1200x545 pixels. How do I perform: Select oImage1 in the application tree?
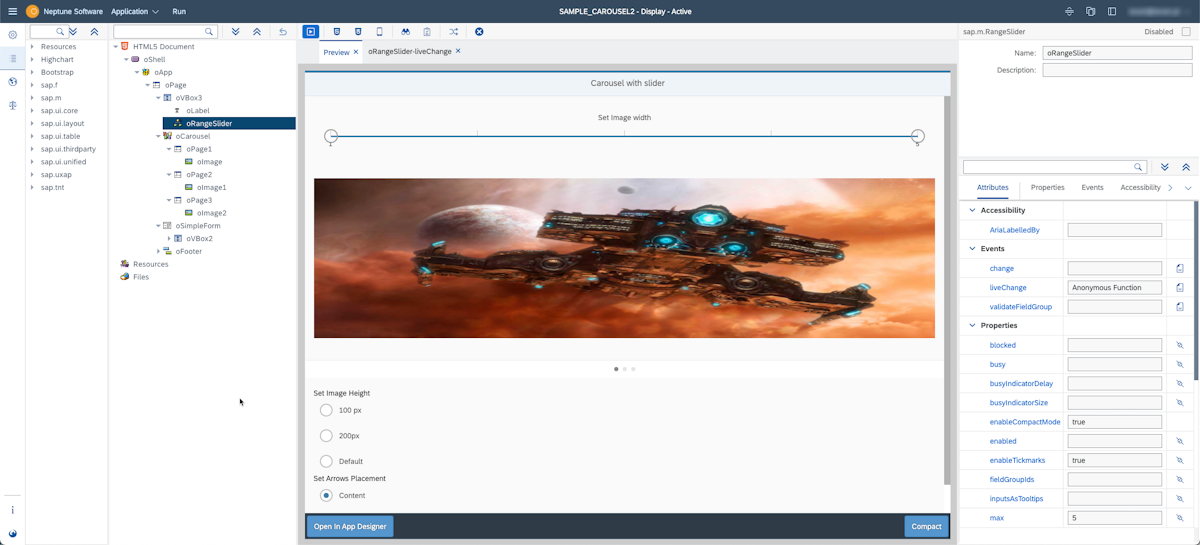coord(211,187)
